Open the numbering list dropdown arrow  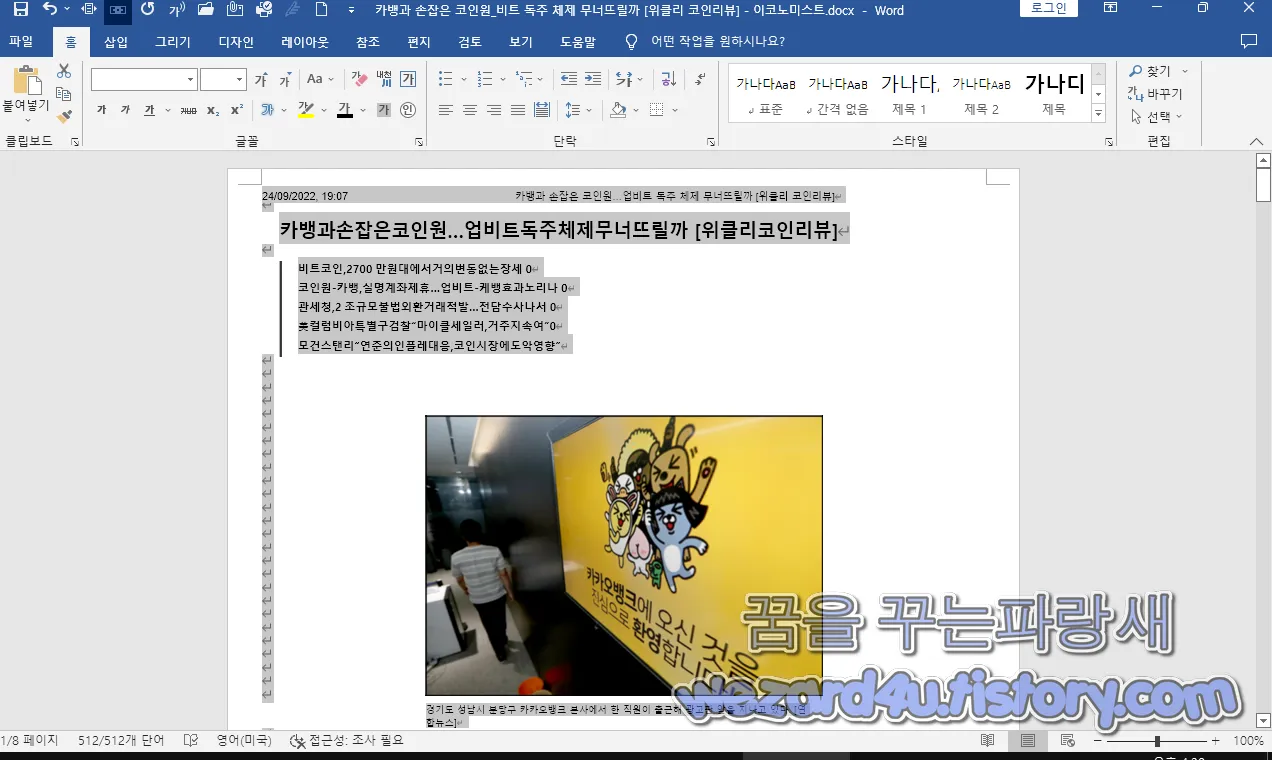point(502,79)
